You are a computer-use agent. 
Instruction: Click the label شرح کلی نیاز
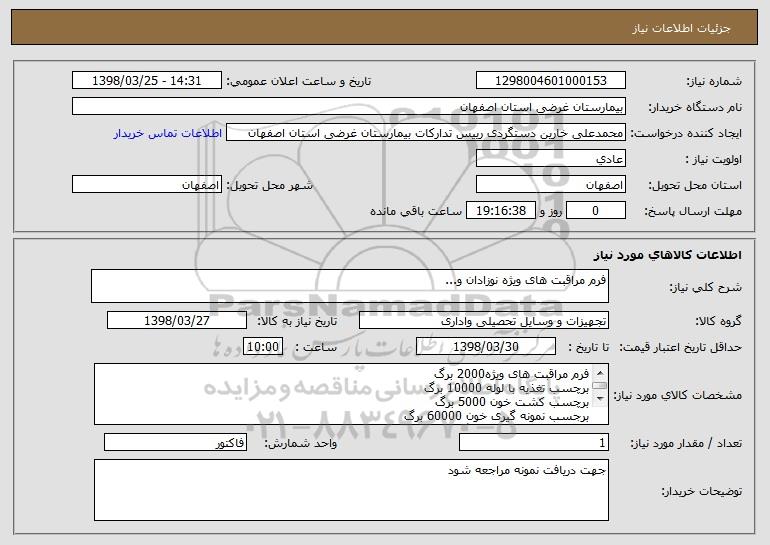(706, 287)
